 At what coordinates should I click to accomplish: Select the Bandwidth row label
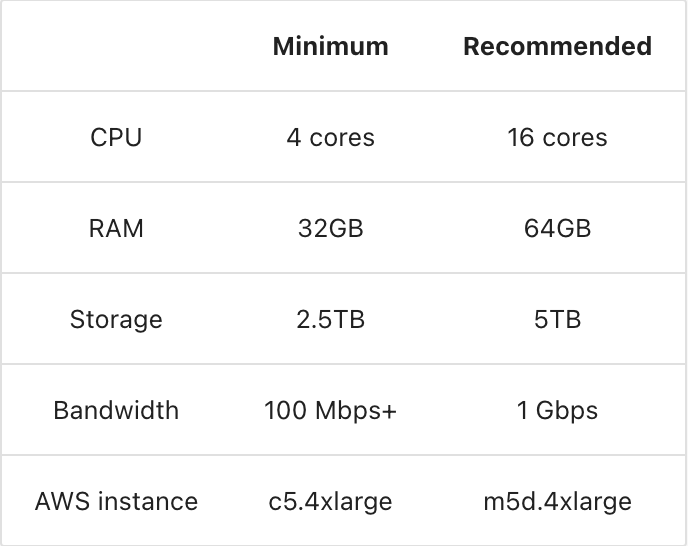(x=116, y=410)
